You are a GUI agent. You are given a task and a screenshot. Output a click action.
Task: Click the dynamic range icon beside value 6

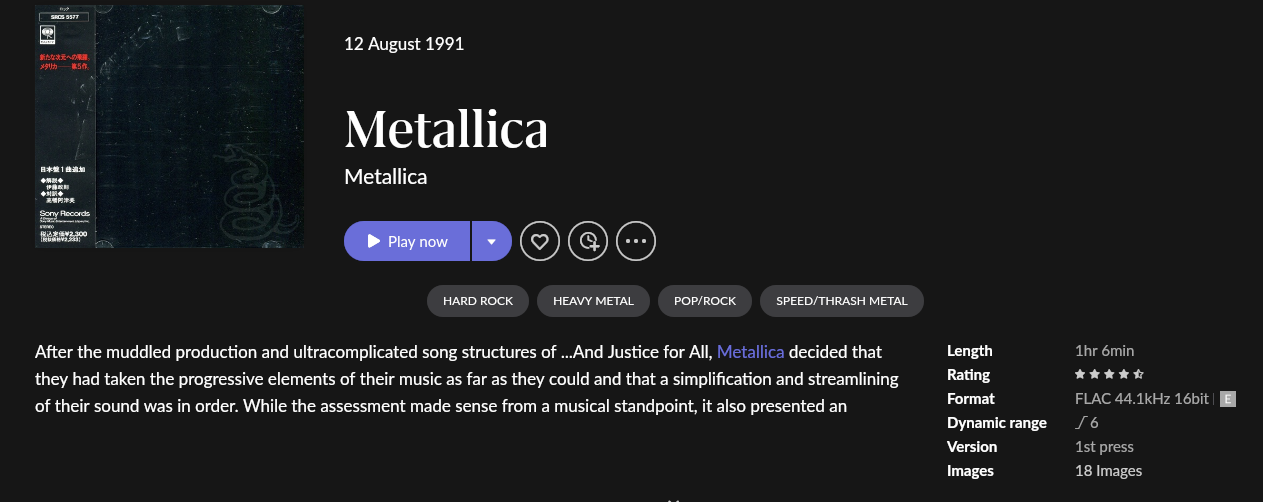coord(1081,423)
